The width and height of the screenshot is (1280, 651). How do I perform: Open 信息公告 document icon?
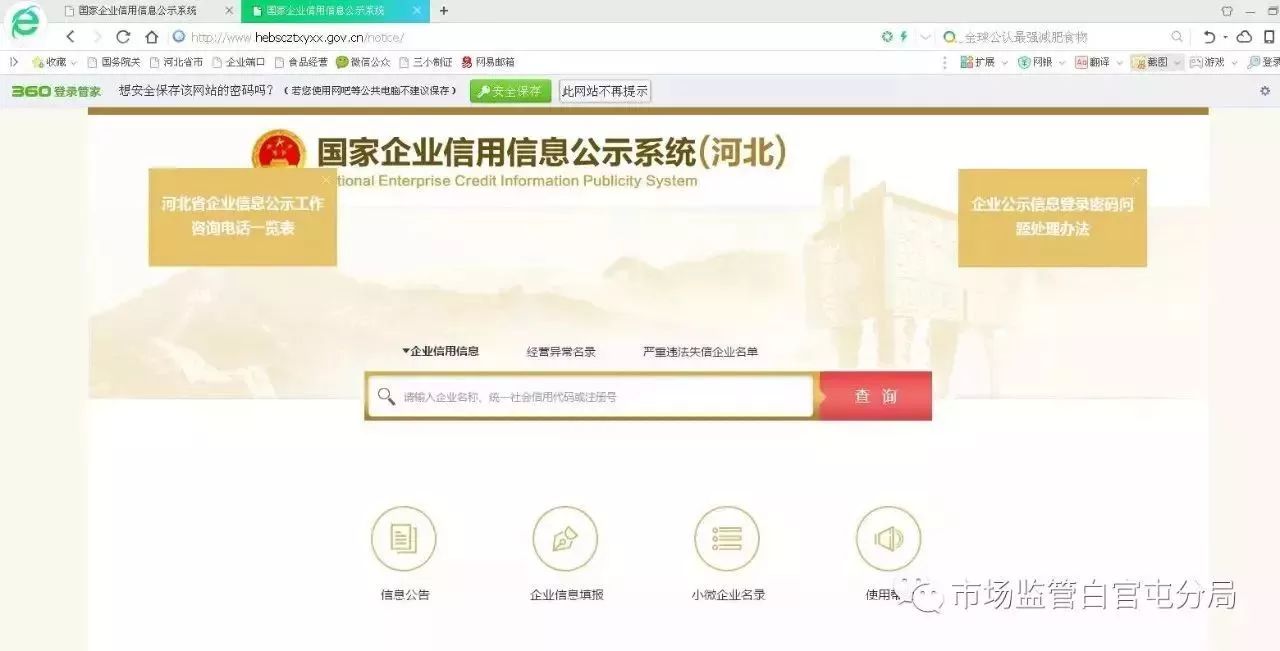pos(404,539)
